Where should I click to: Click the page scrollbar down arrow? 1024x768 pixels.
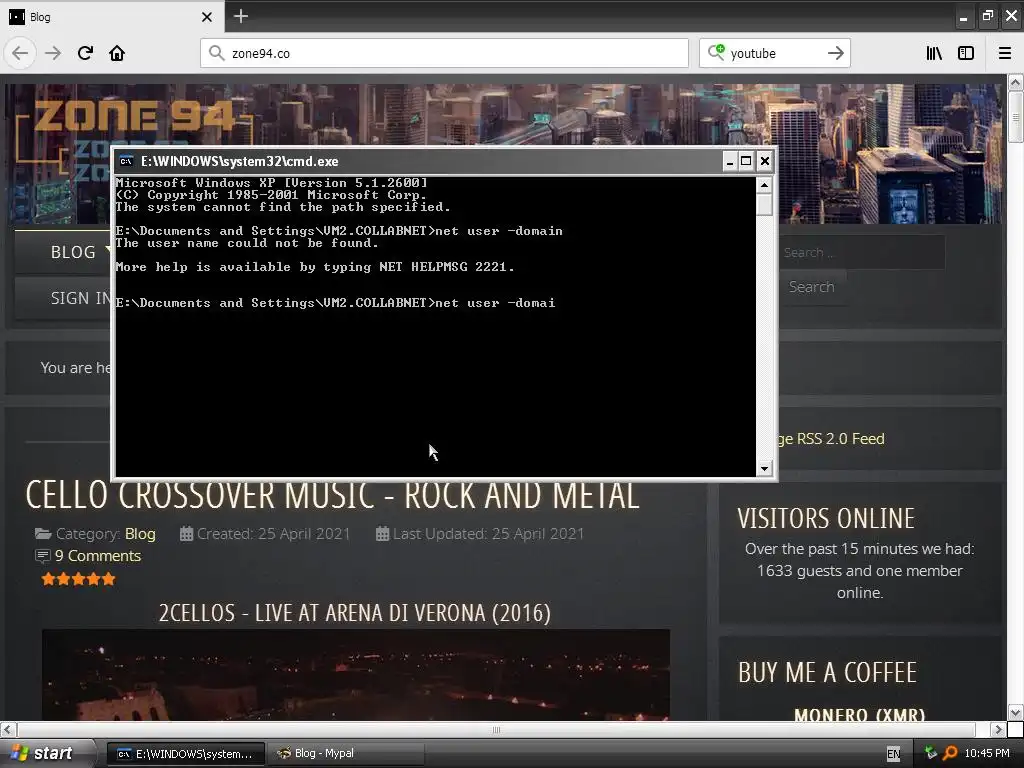pos(1015,712)
